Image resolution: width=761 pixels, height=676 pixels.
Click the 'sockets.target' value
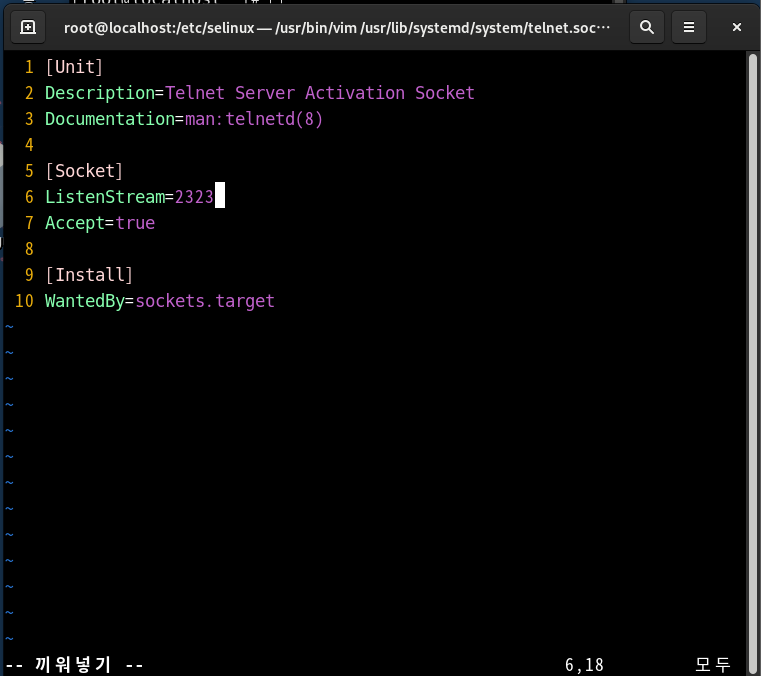(205, 301)
